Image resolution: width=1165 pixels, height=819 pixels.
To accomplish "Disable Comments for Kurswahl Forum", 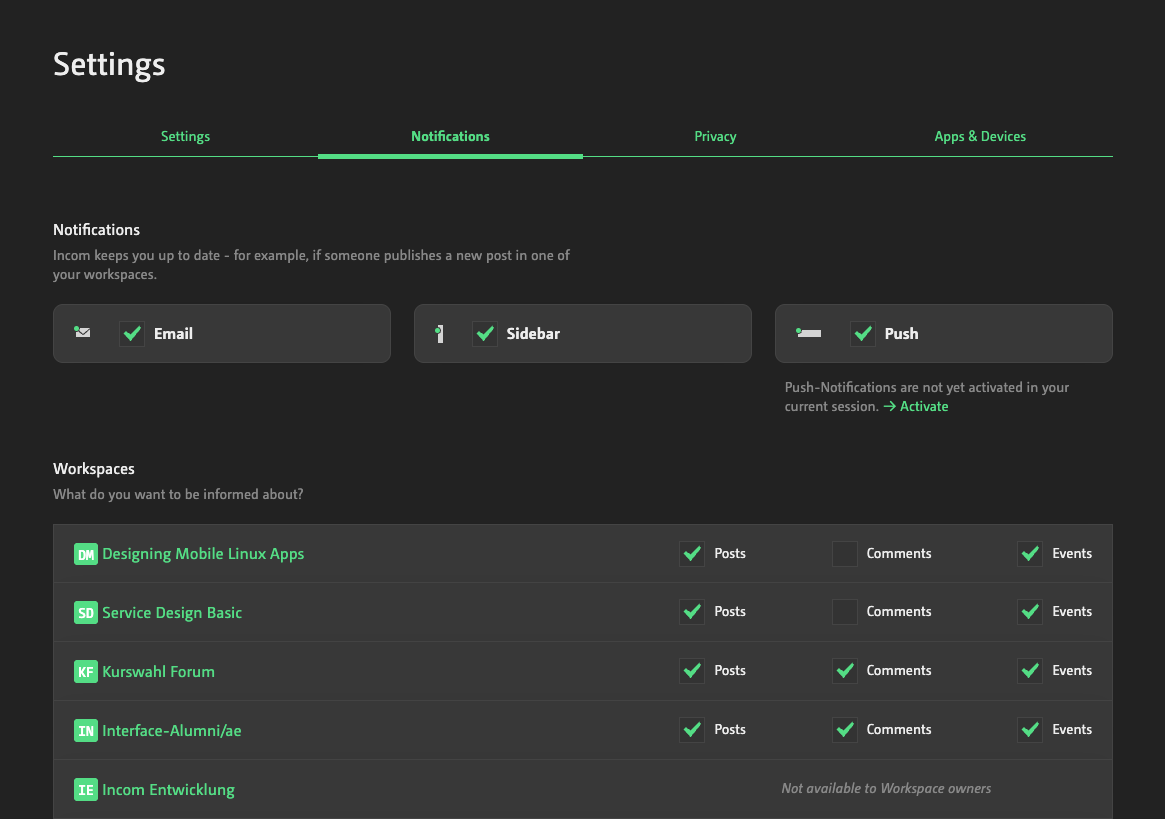I will click(x=845, y=670).
